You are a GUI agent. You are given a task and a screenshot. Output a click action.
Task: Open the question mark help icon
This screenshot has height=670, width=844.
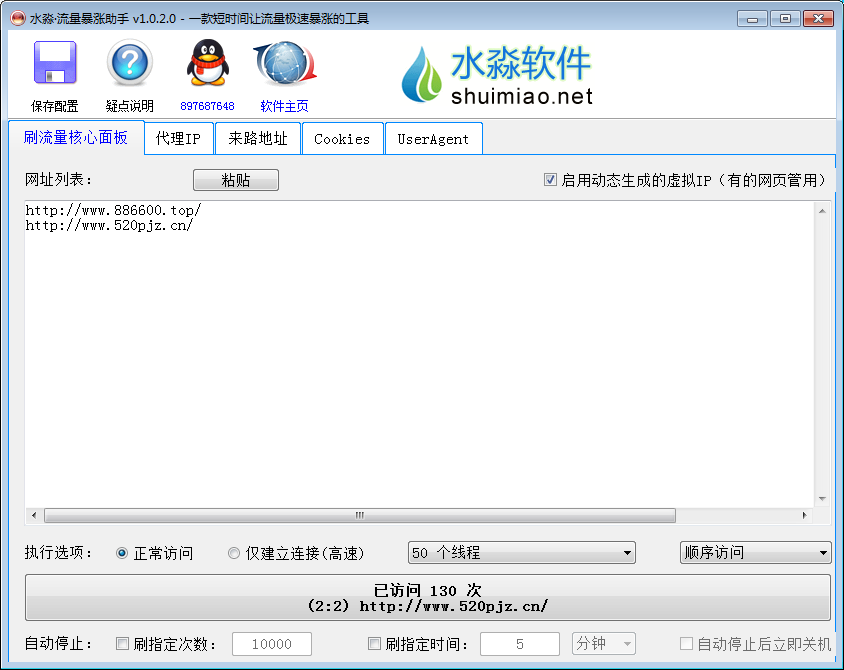point(130,63)
